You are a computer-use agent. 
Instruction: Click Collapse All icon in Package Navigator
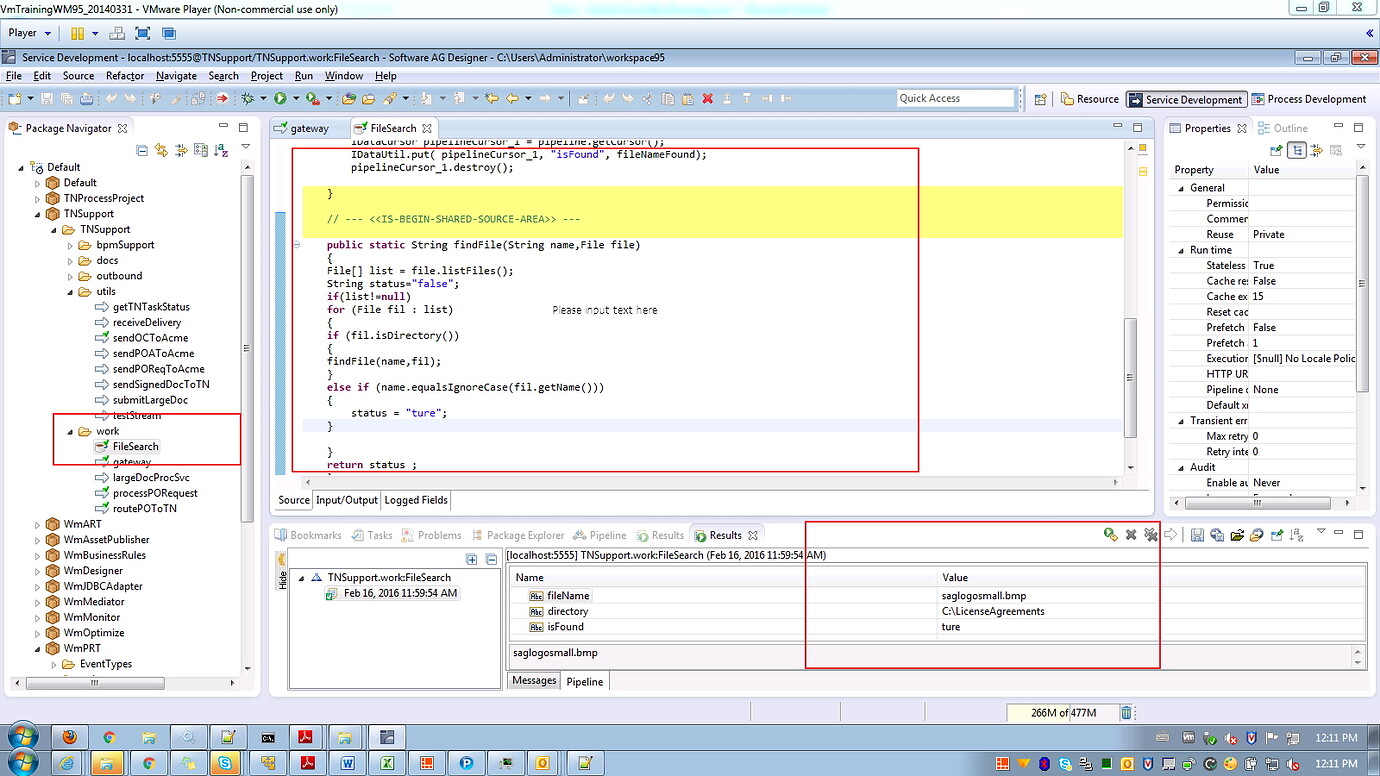(x=142, y=150)
